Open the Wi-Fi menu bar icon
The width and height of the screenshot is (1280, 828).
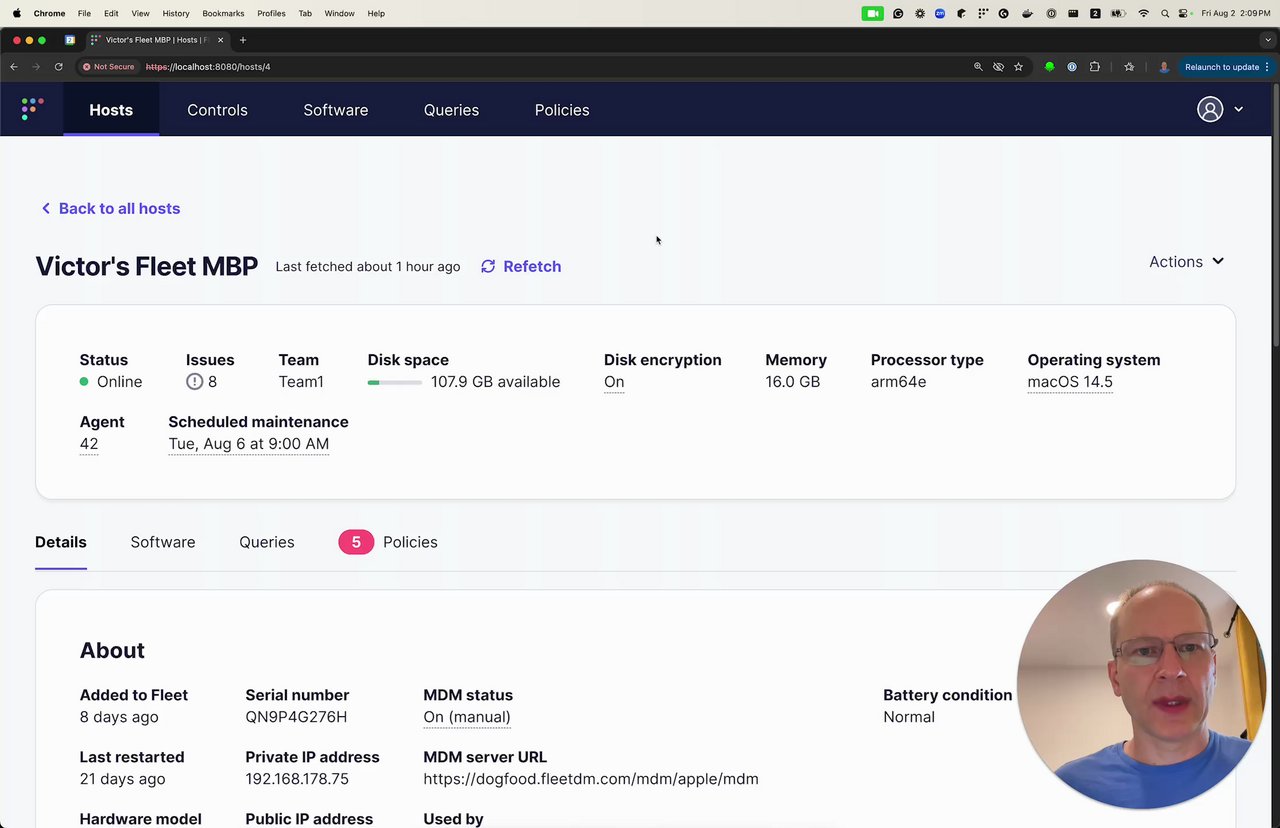pyautogui.click(x=1143, y=13)
